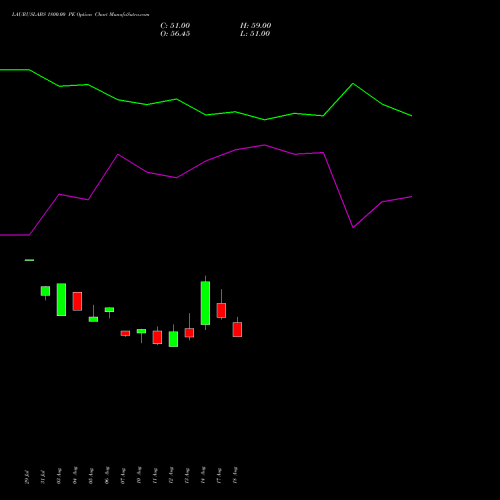Select the 18 Aug date label
The width and height of the screenshot is (500, 500).
[x=235, y=475]
